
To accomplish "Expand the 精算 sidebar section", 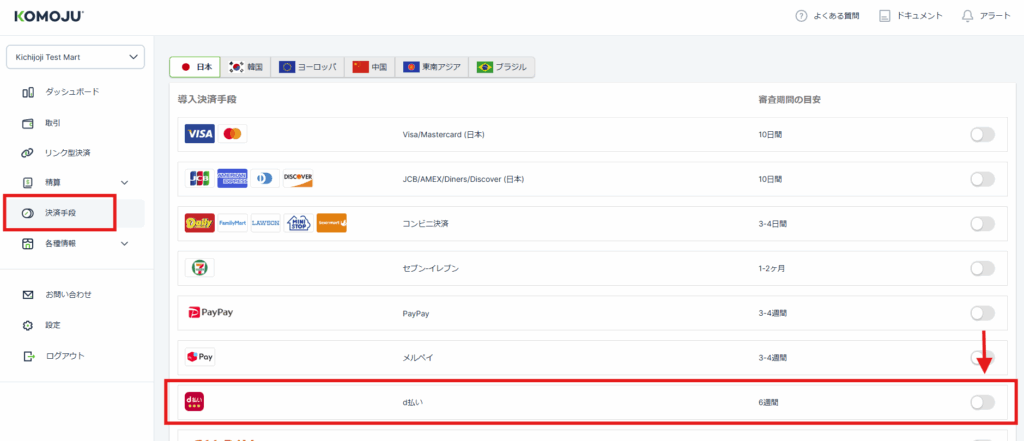I will point(124,183).
